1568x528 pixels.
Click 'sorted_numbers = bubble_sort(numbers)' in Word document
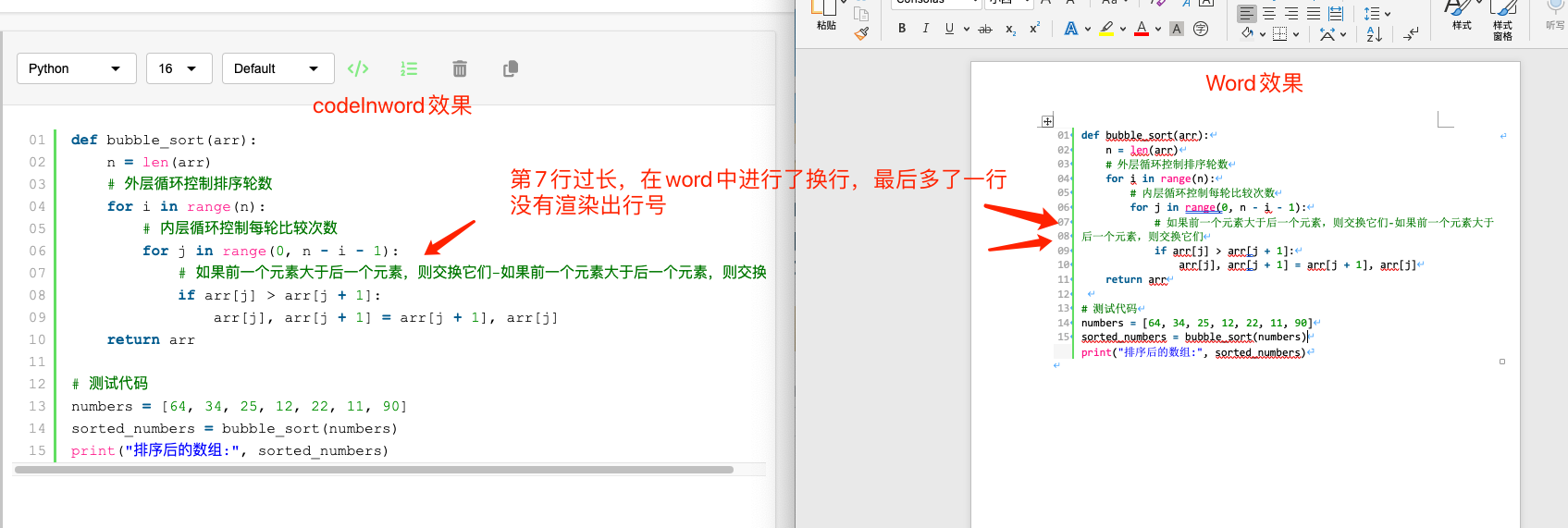tap(1194, 338)
